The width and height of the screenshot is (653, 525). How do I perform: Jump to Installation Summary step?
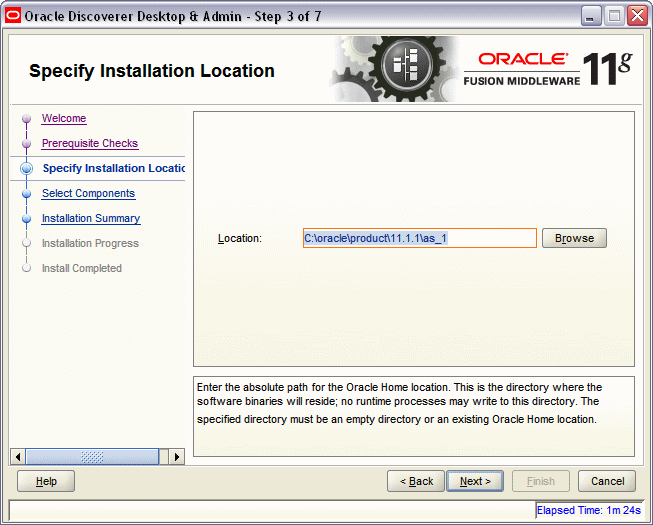click(x=91, y=218)
